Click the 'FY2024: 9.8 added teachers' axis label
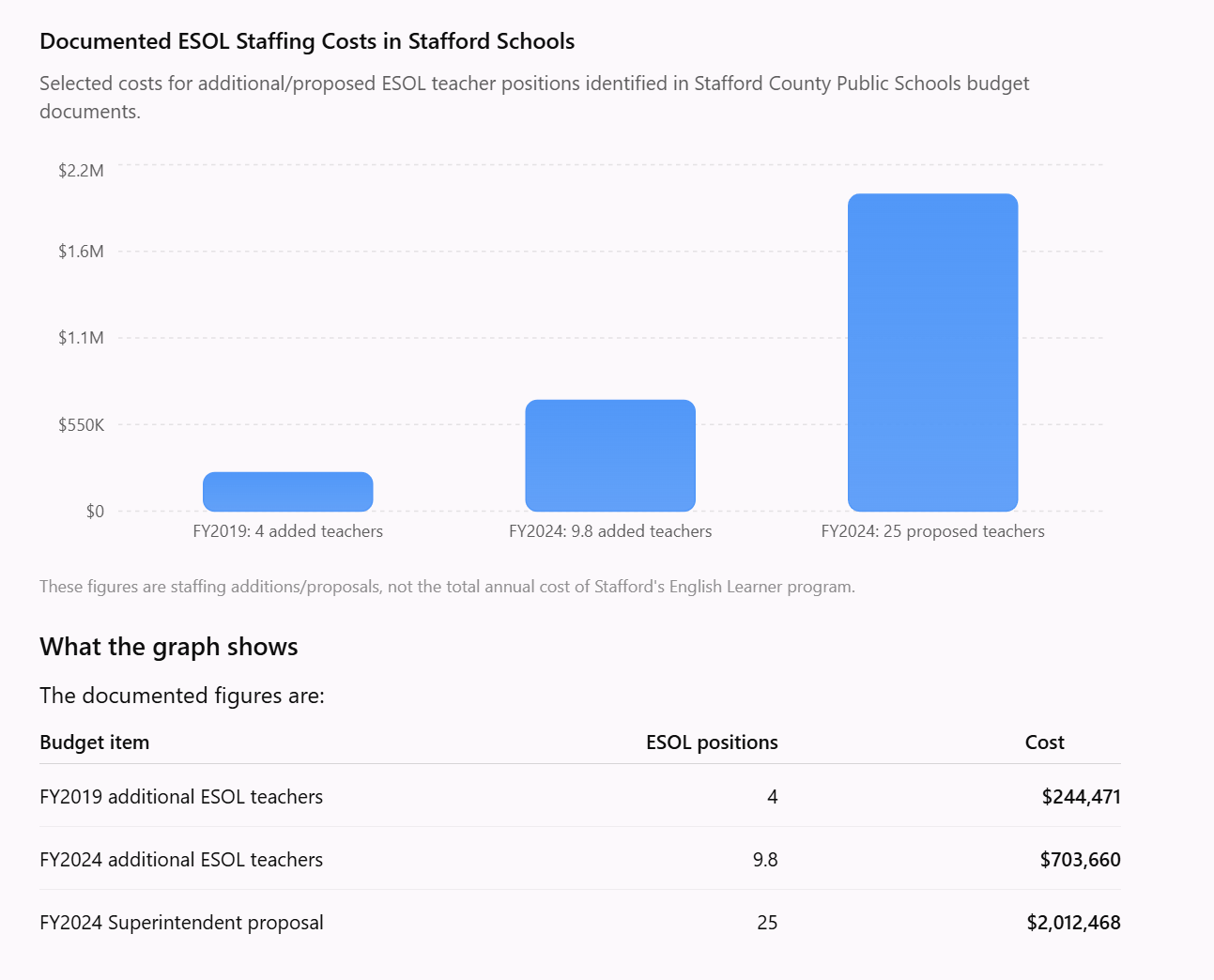 pyautogui.click(x=610, y=531)
